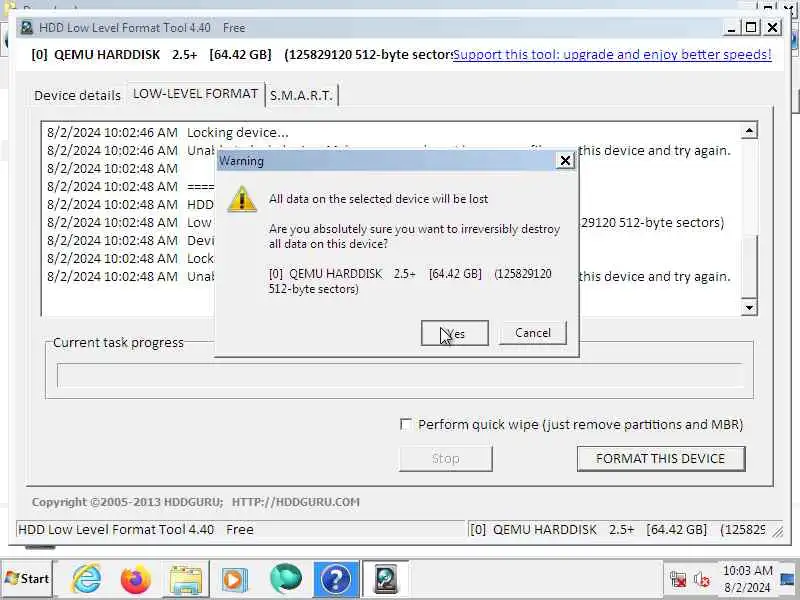
Task: Open the green globe taskbar application
Action: (x=285, y=579)
